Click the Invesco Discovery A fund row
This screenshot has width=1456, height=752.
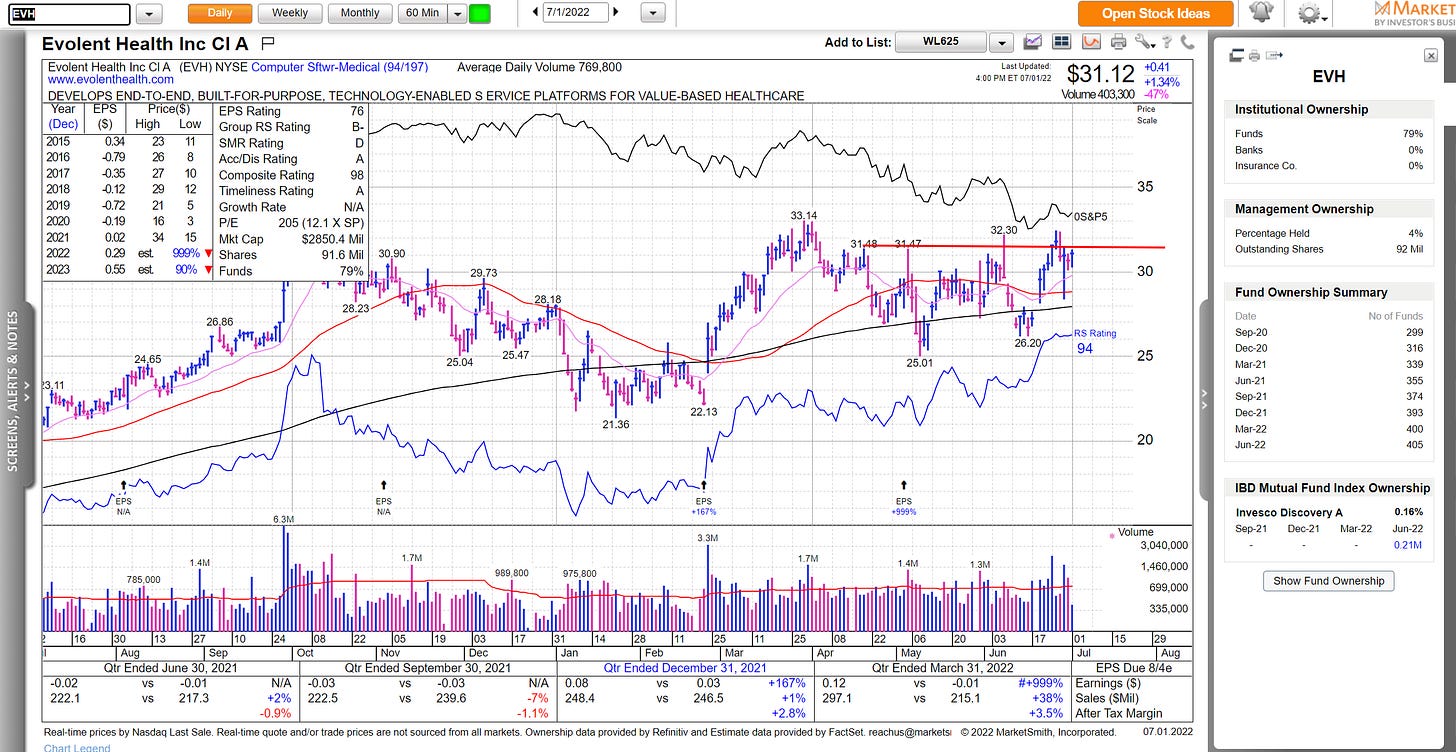[1328, 511]
